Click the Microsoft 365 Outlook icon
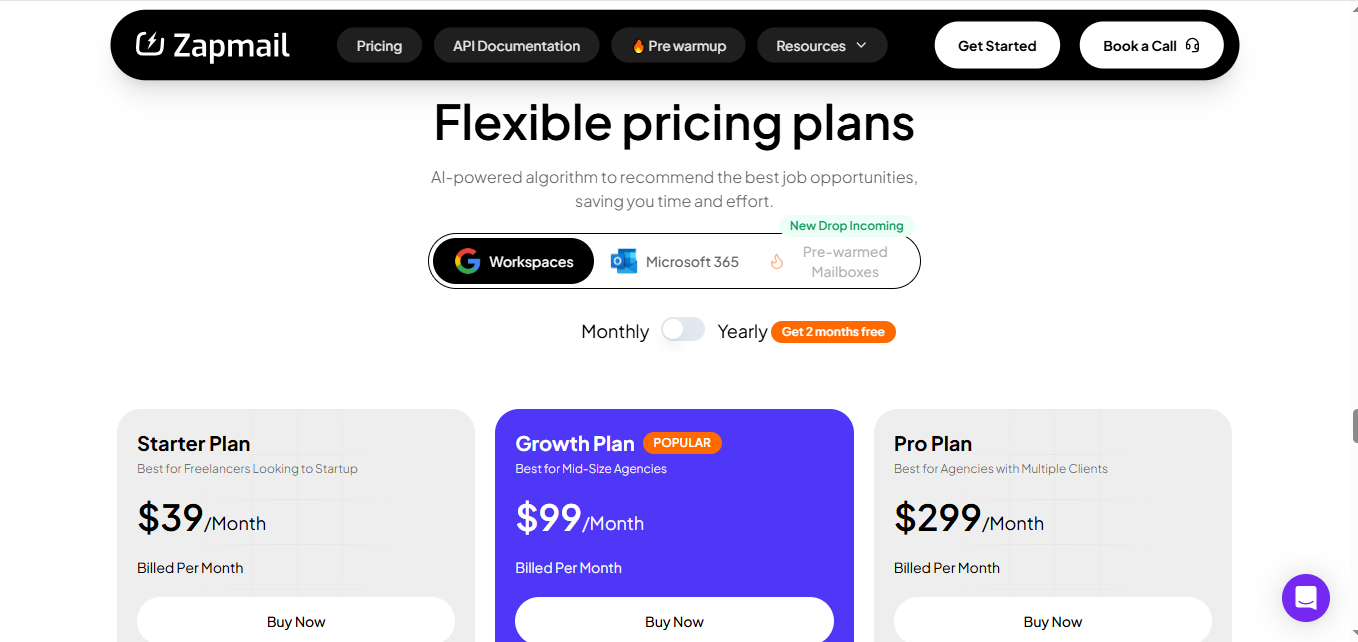This screenshot has height=642, width=1358. point(624,261)
